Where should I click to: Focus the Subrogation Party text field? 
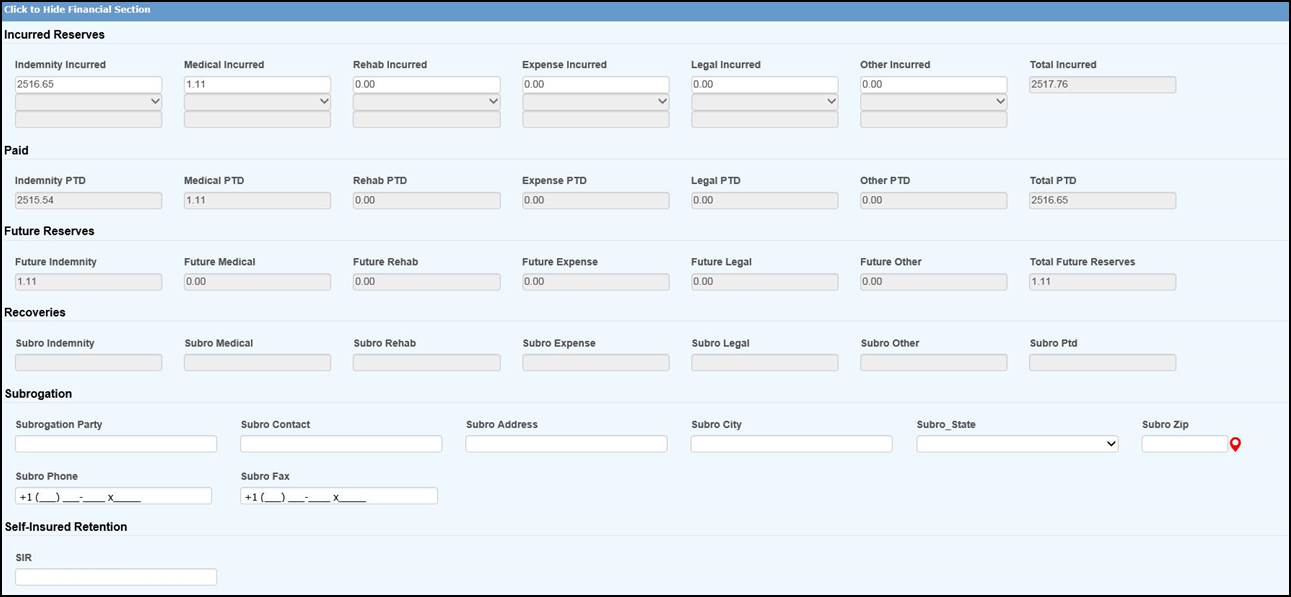(x=116, y=444)
